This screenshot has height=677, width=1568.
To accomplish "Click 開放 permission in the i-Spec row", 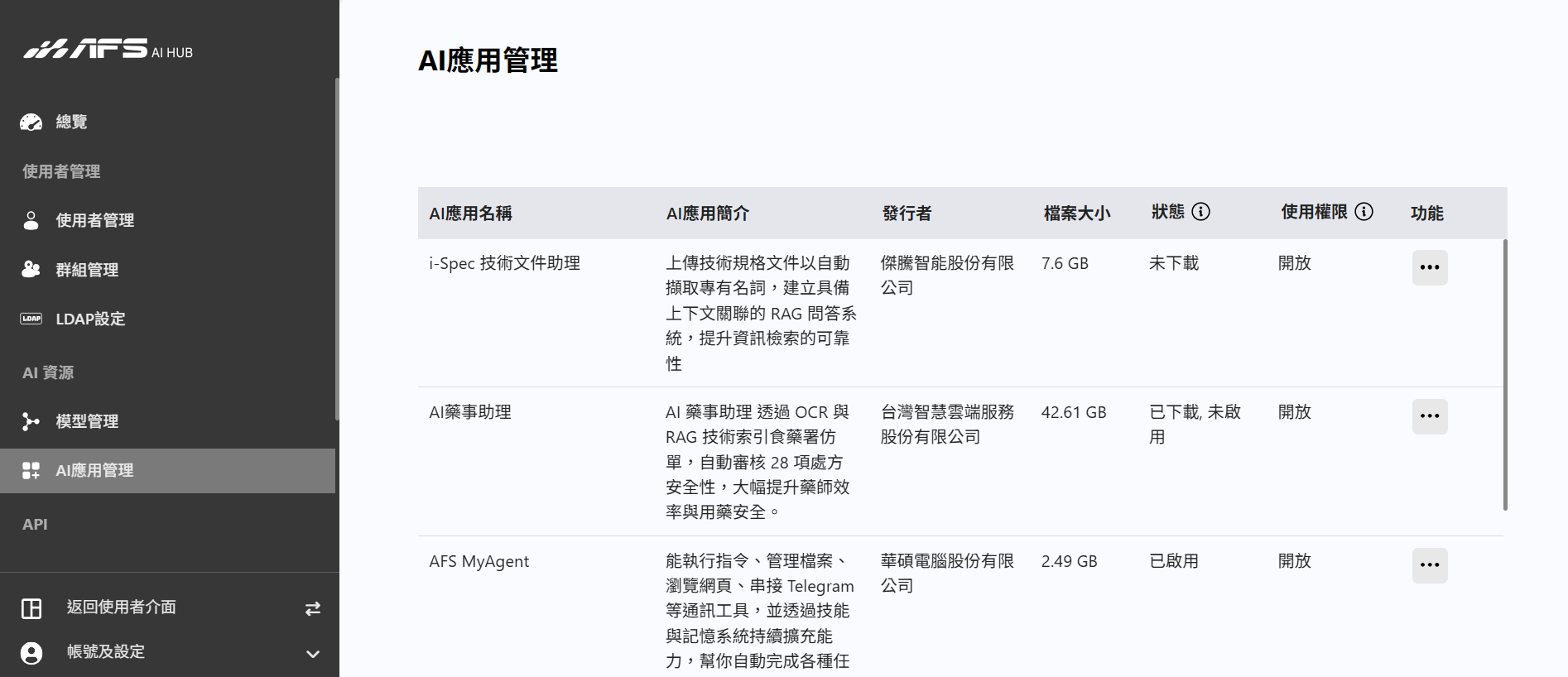I will pos(1295,263).
